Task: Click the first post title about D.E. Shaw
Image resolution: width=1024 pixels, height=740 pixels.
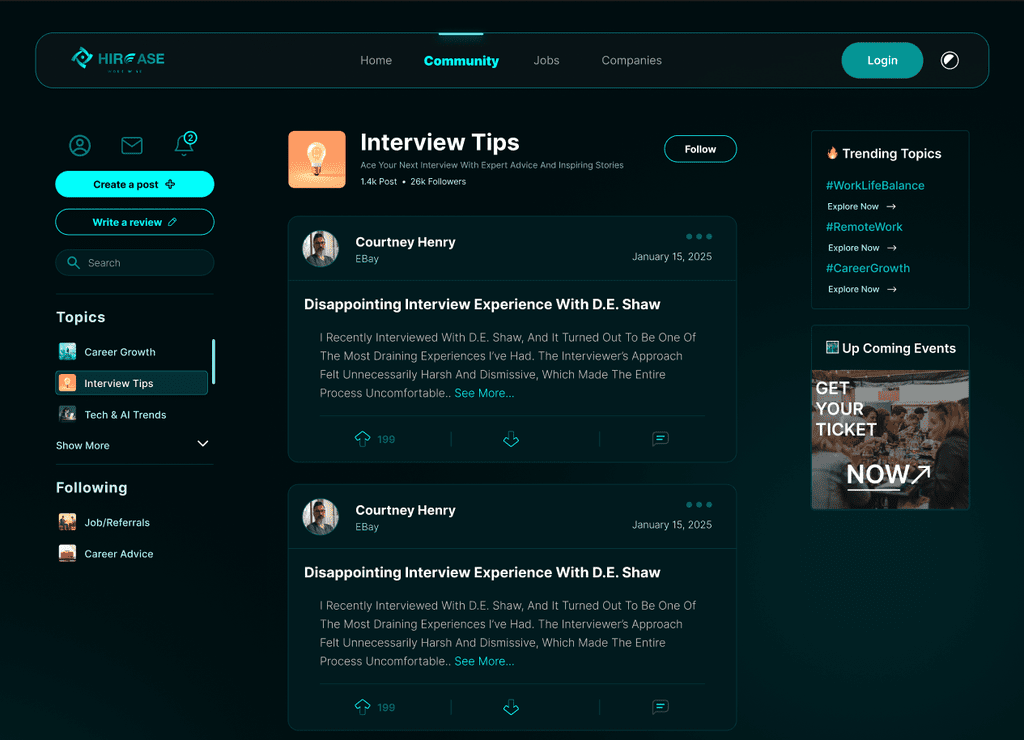Action: point(482,304)
